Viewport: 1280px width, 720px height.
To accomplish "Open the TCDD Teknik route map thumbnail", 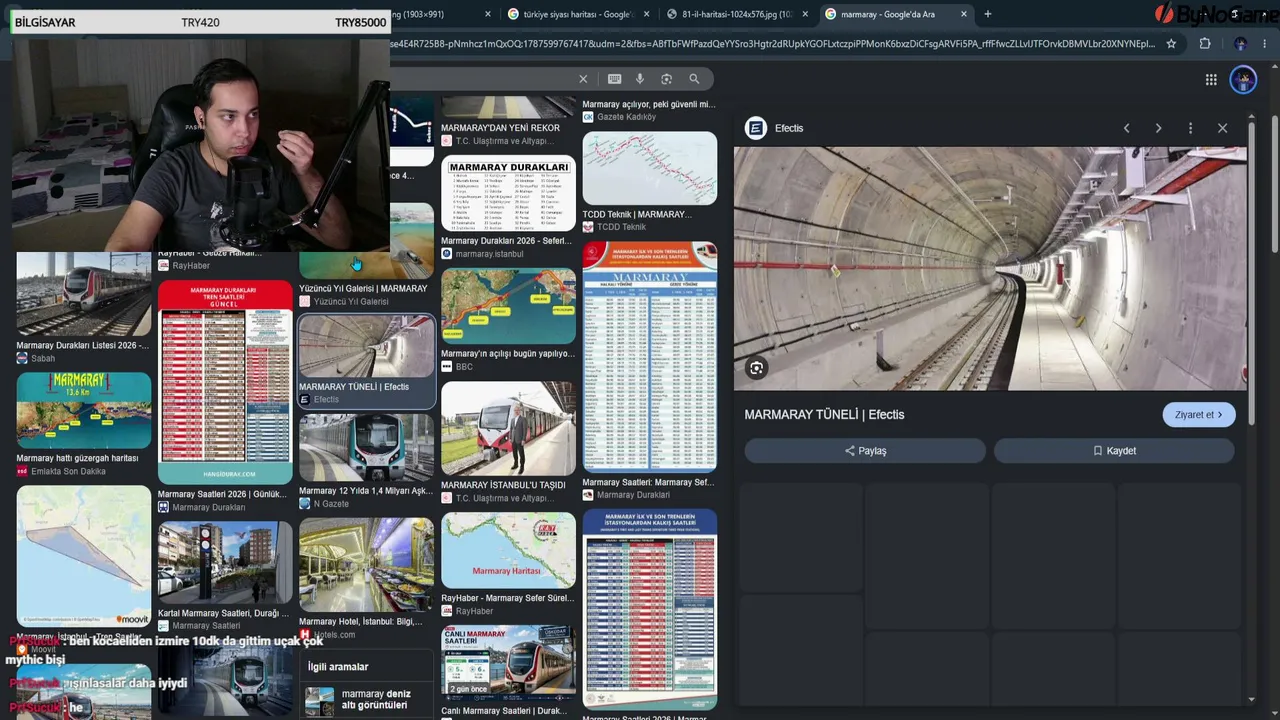I will click(x=650, y=169).
